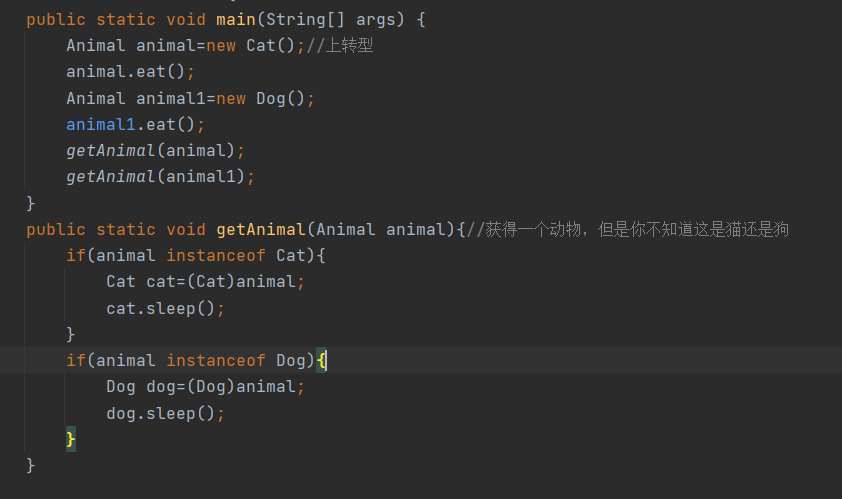Viewport: 842px width, 499px height.
Task: Click the cat.sleep() call
Action: click(161, 308)
